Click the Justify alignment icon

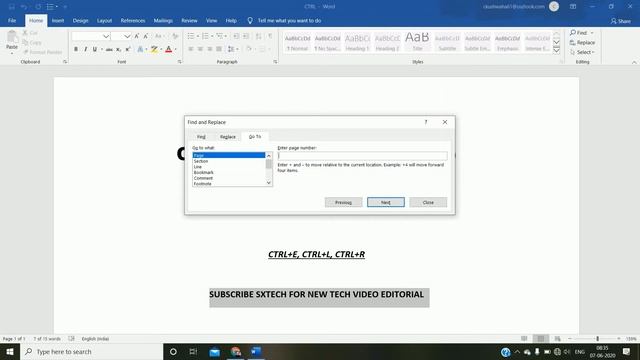pyautogui.click(x=219, y=49)
